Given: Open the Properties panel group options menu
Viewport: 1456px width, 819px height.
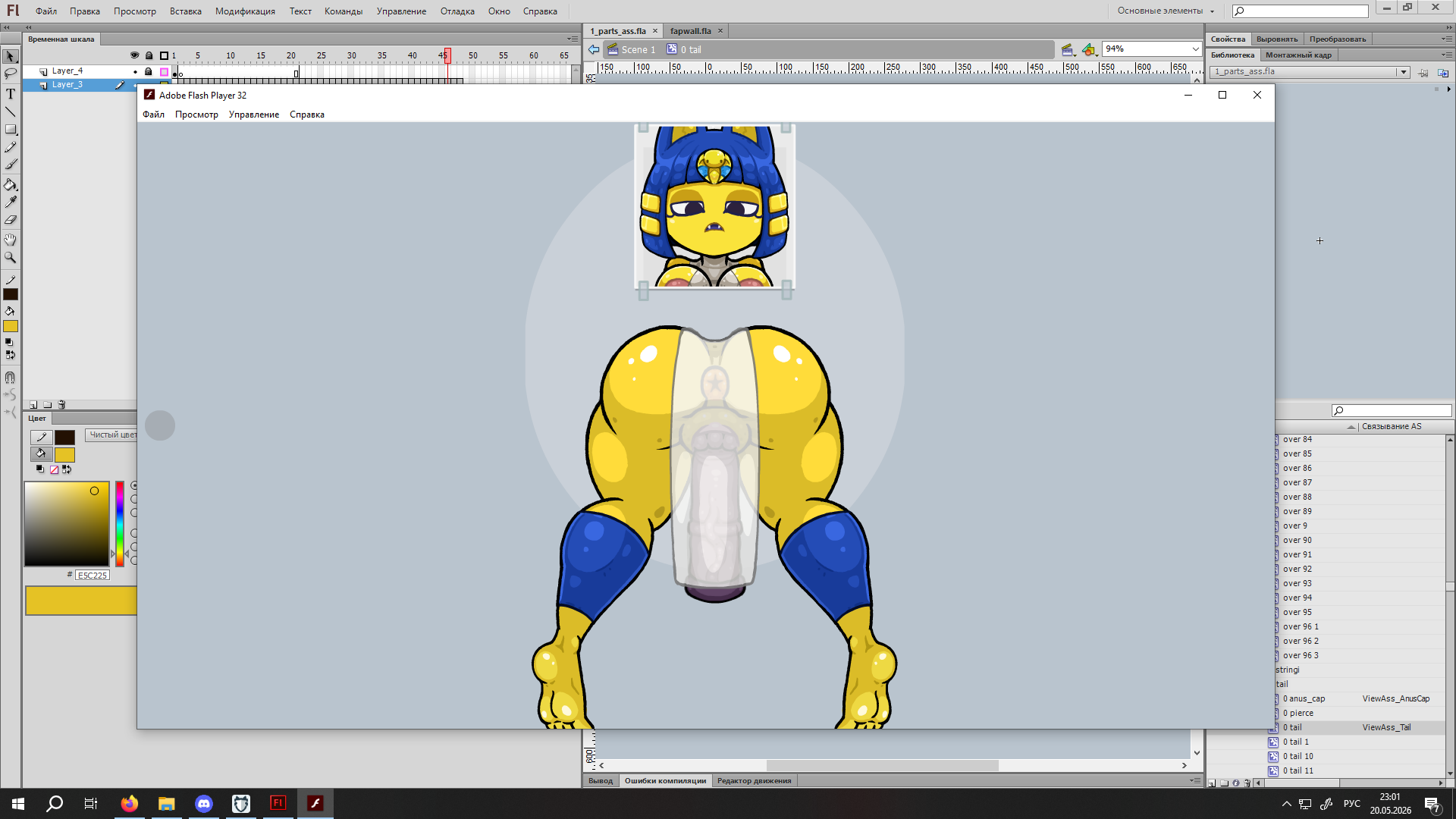Looking at the screenshot, I should point(1447,39).
